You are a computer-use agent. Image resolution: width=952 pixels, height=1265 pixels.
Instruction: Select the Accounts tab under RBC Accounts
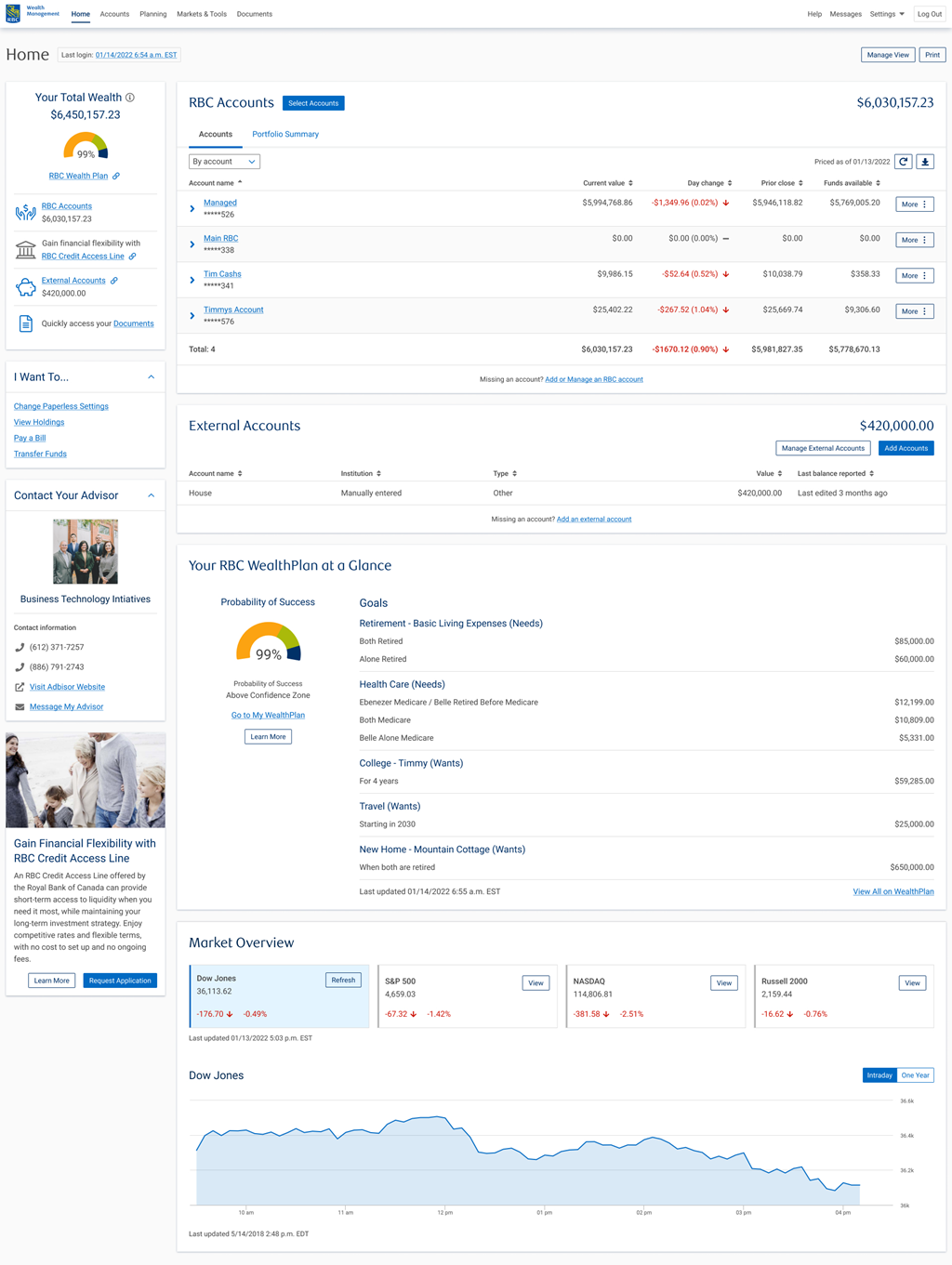216,135
